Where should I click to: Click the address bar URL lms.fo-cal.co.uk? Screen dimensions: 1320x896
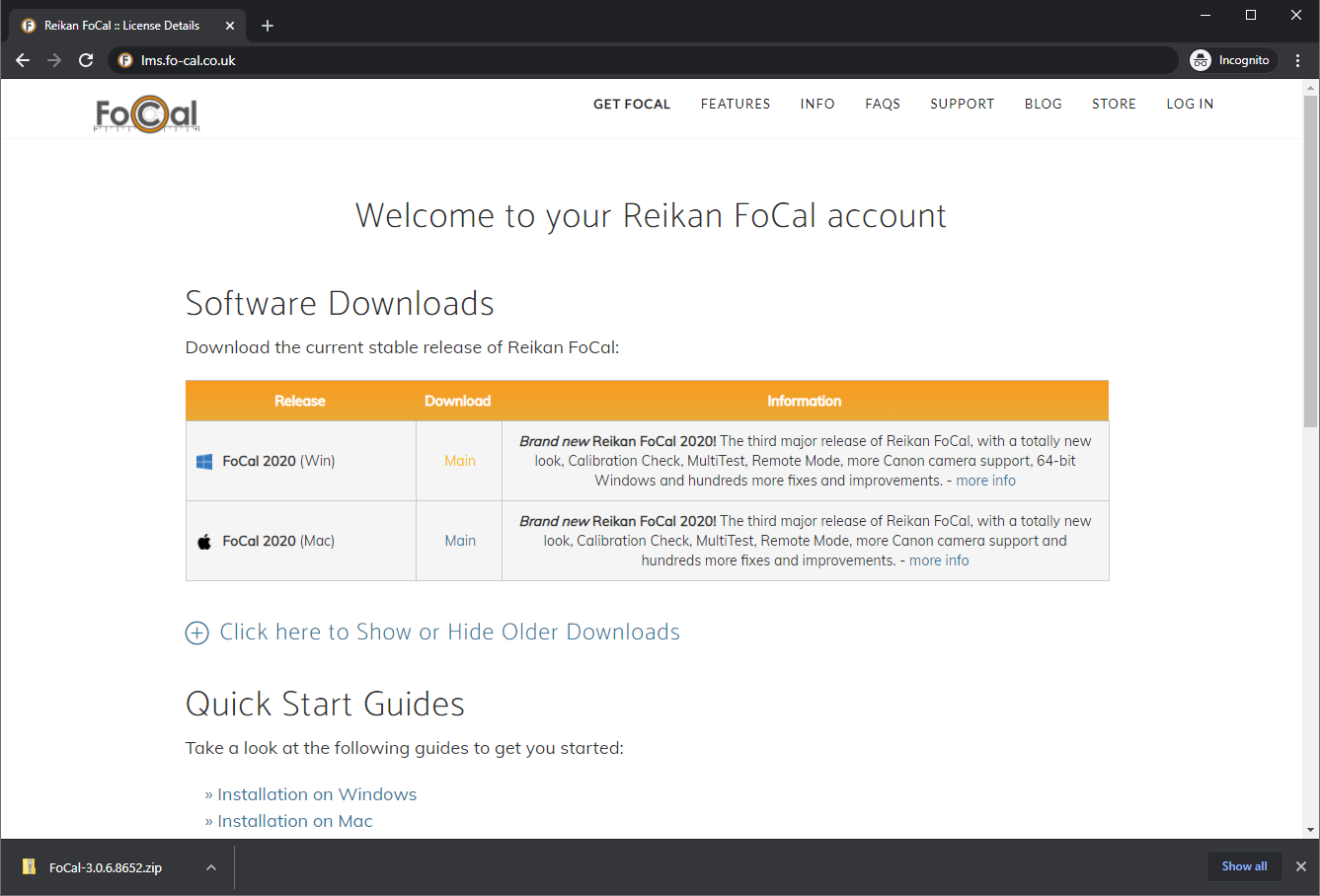point(188,60)
